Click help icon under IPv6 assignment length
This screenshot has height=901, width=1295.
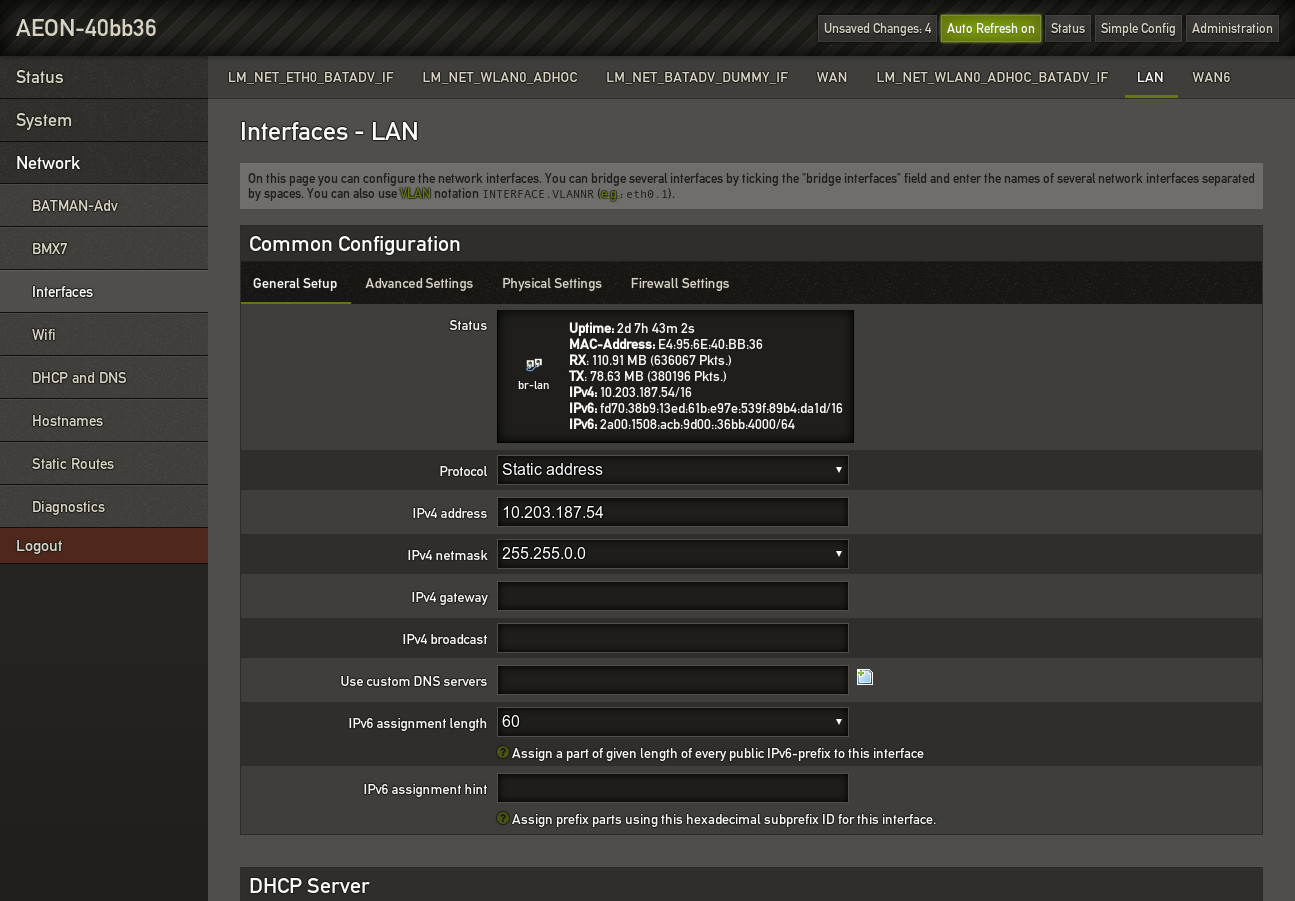tap(503, 753)
